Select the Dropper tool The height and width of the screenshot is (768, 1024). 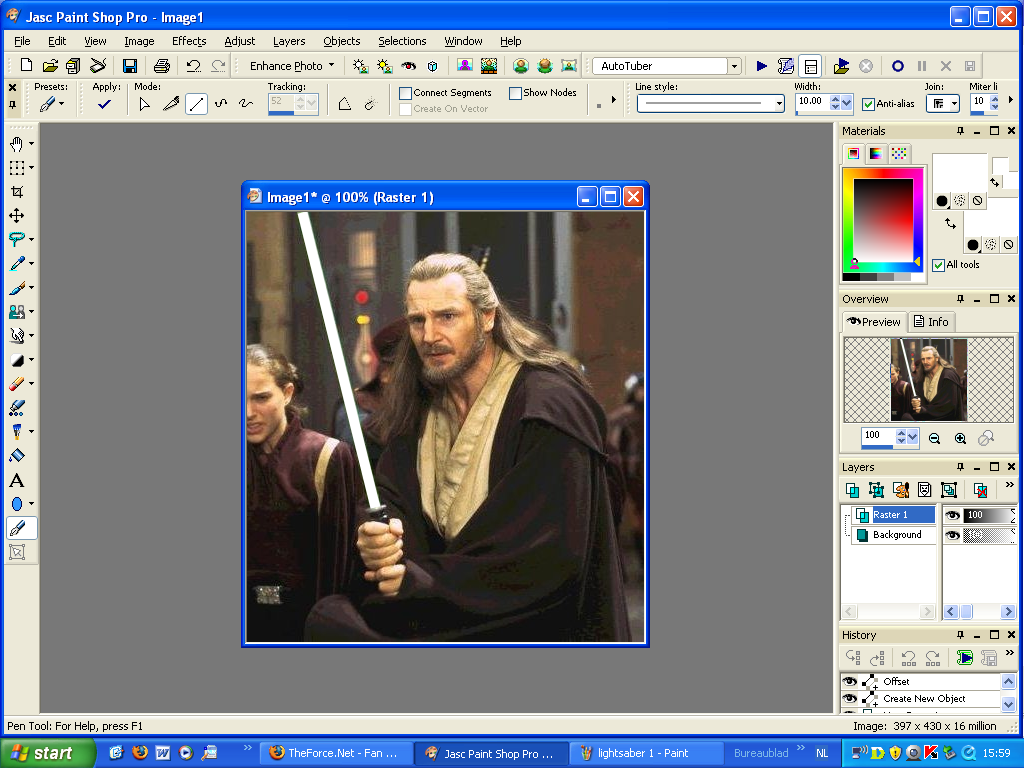(x=18, y=262)
